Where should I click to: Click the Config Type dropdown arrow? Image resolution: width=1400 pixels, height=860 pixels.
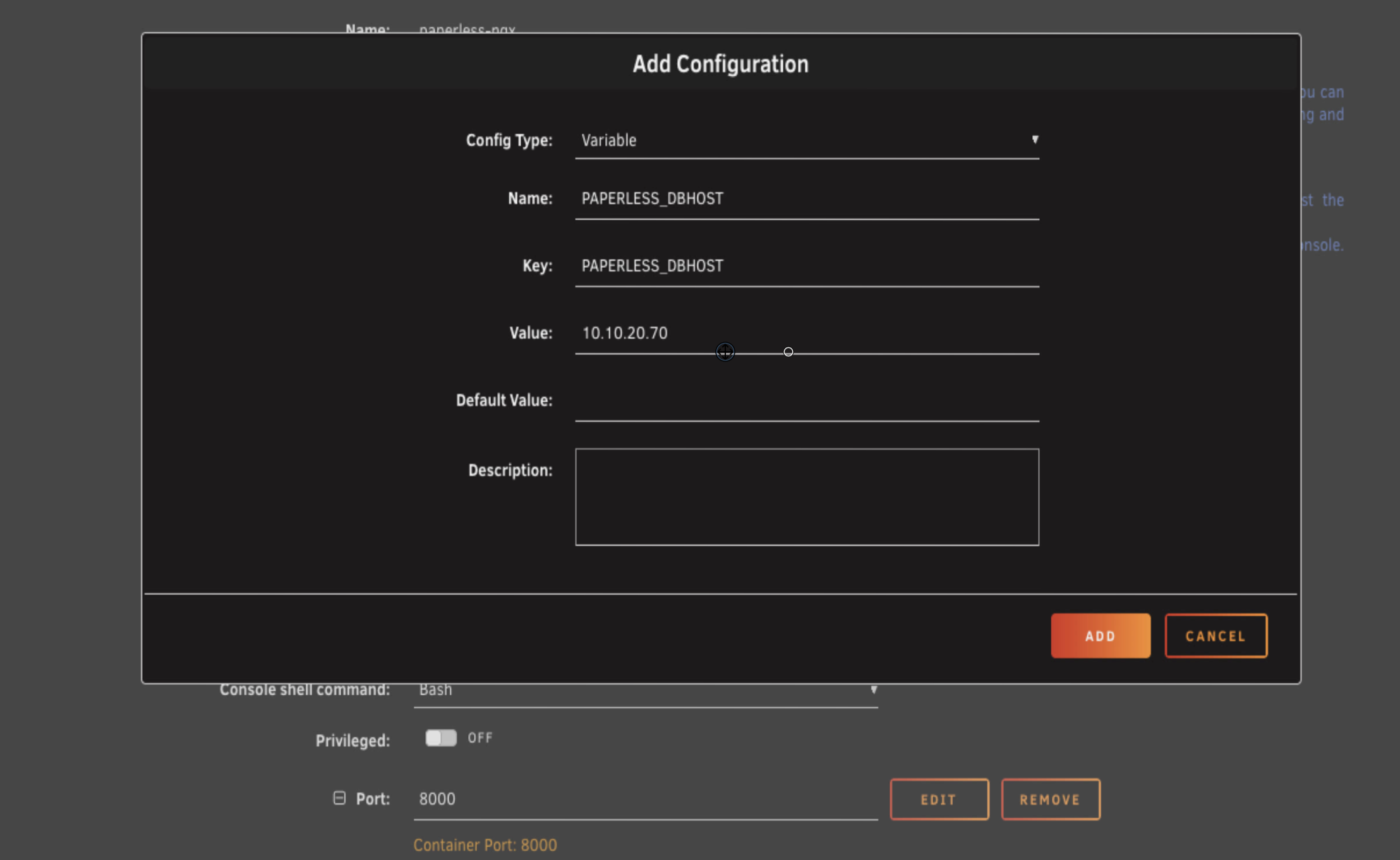coord(1034,140)
